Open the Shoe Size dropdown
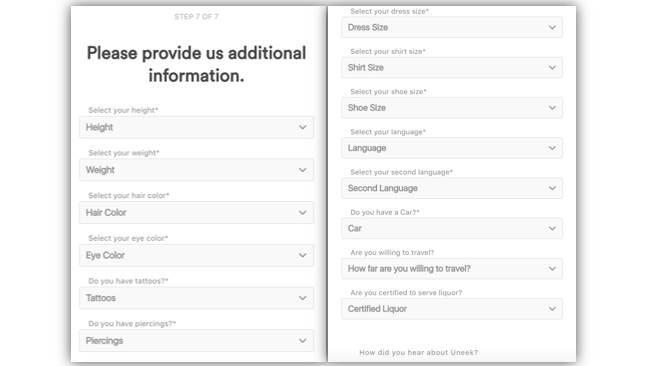 (x=452, y=108)
